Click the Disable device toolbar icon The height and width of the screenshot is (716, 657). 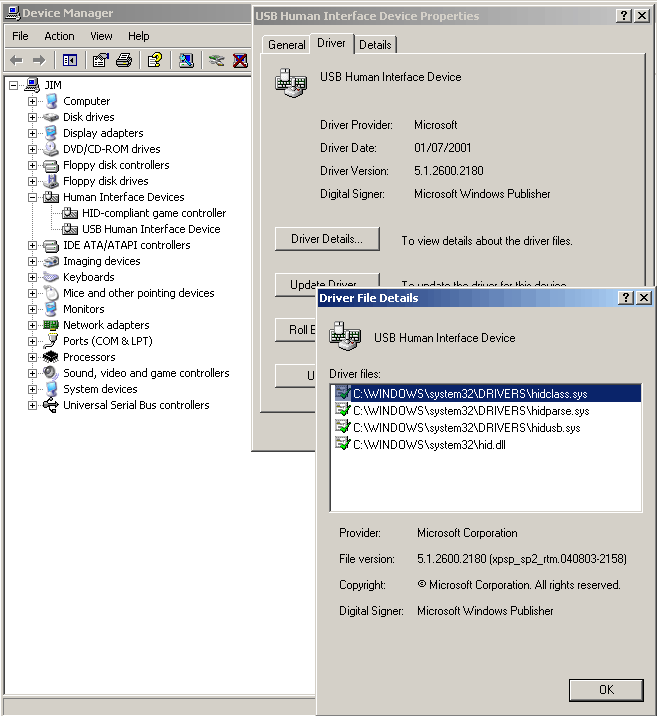(216, 60)
